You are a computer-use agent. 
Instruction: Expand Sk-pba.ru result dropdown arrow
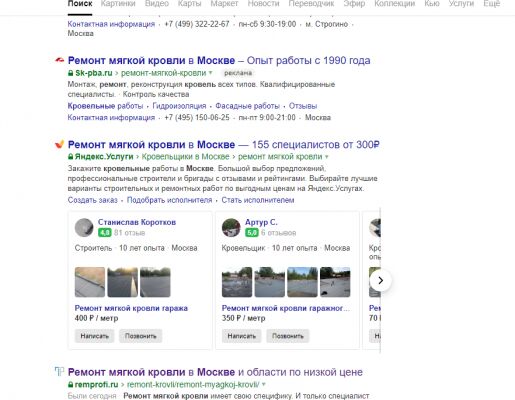coord(210,73)
